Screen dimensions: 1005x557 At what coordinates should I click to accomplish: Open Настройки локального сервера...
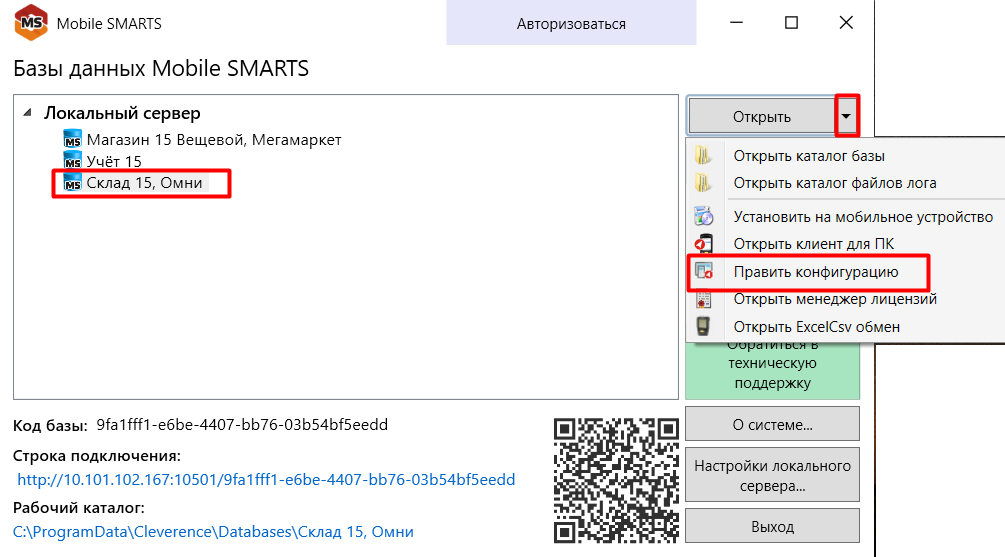[x=772, y=476]
